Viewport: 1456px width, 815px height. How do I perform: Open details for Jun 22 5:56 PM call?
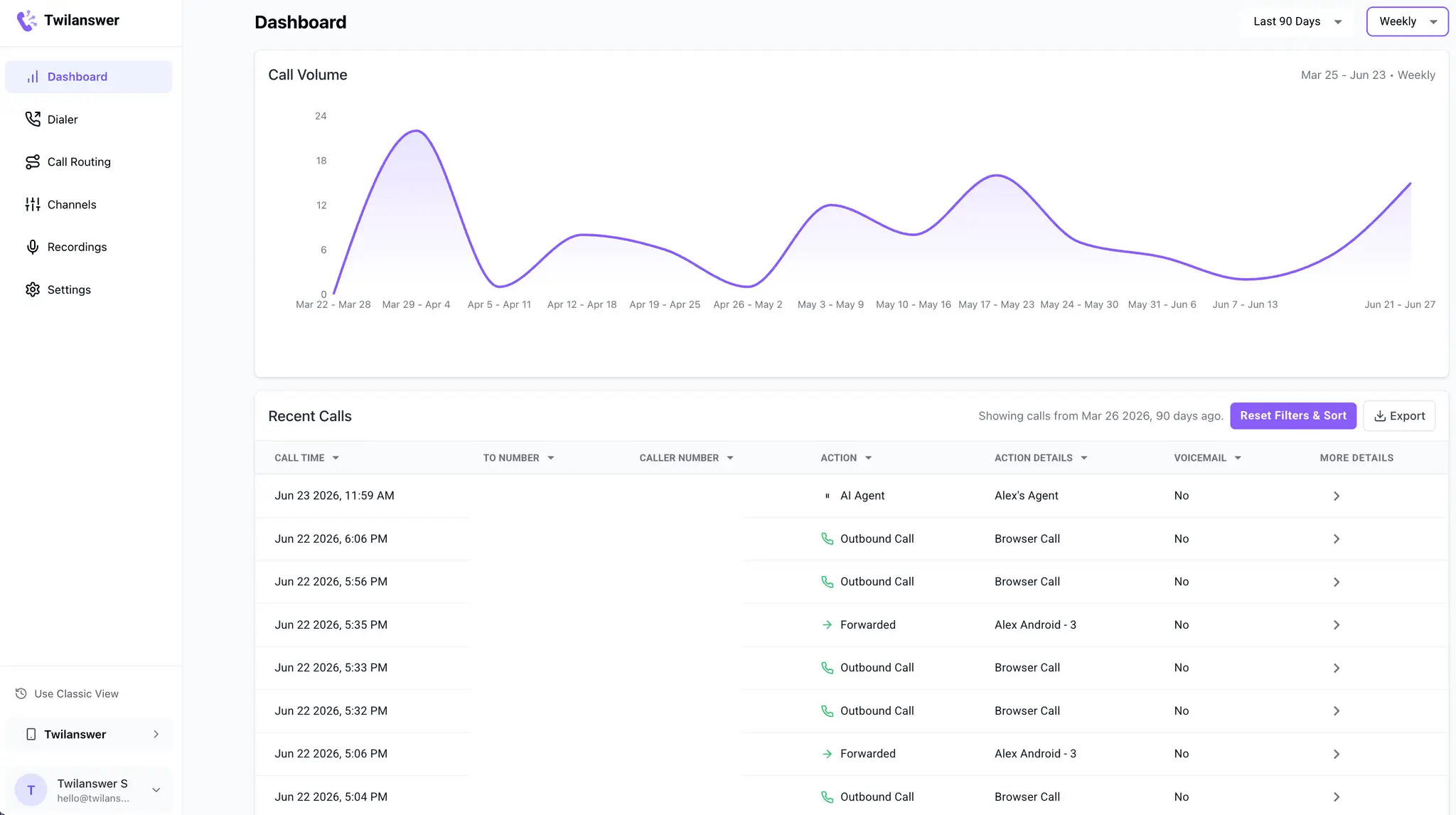point(1337,582)
